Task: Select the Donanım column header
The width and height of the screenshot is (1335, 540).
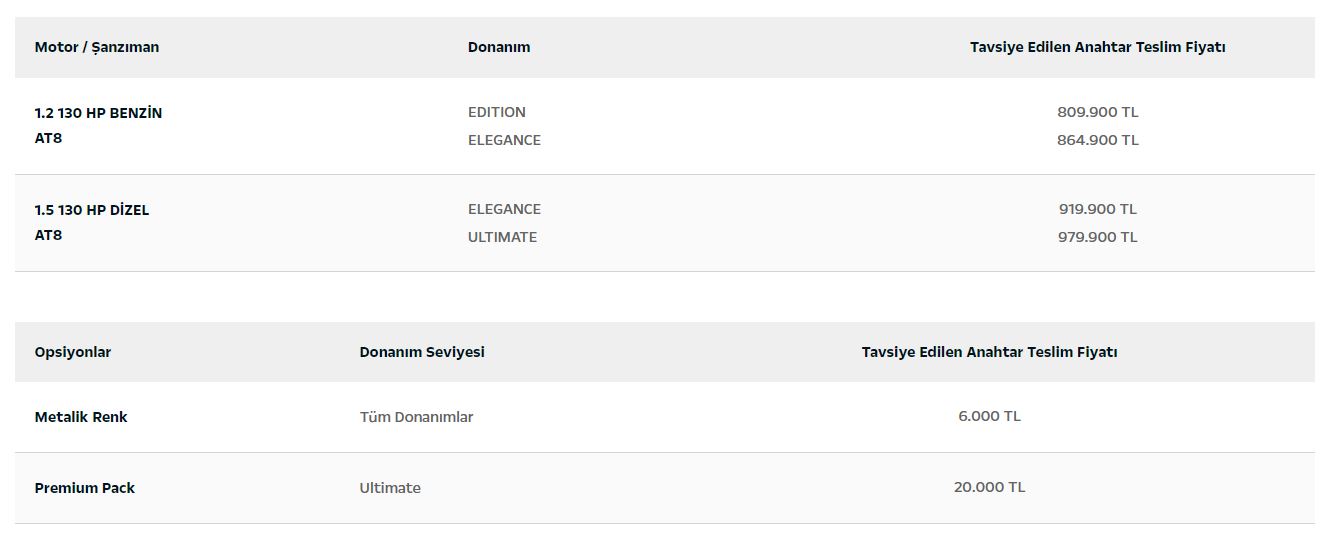Action: point(499,47)
